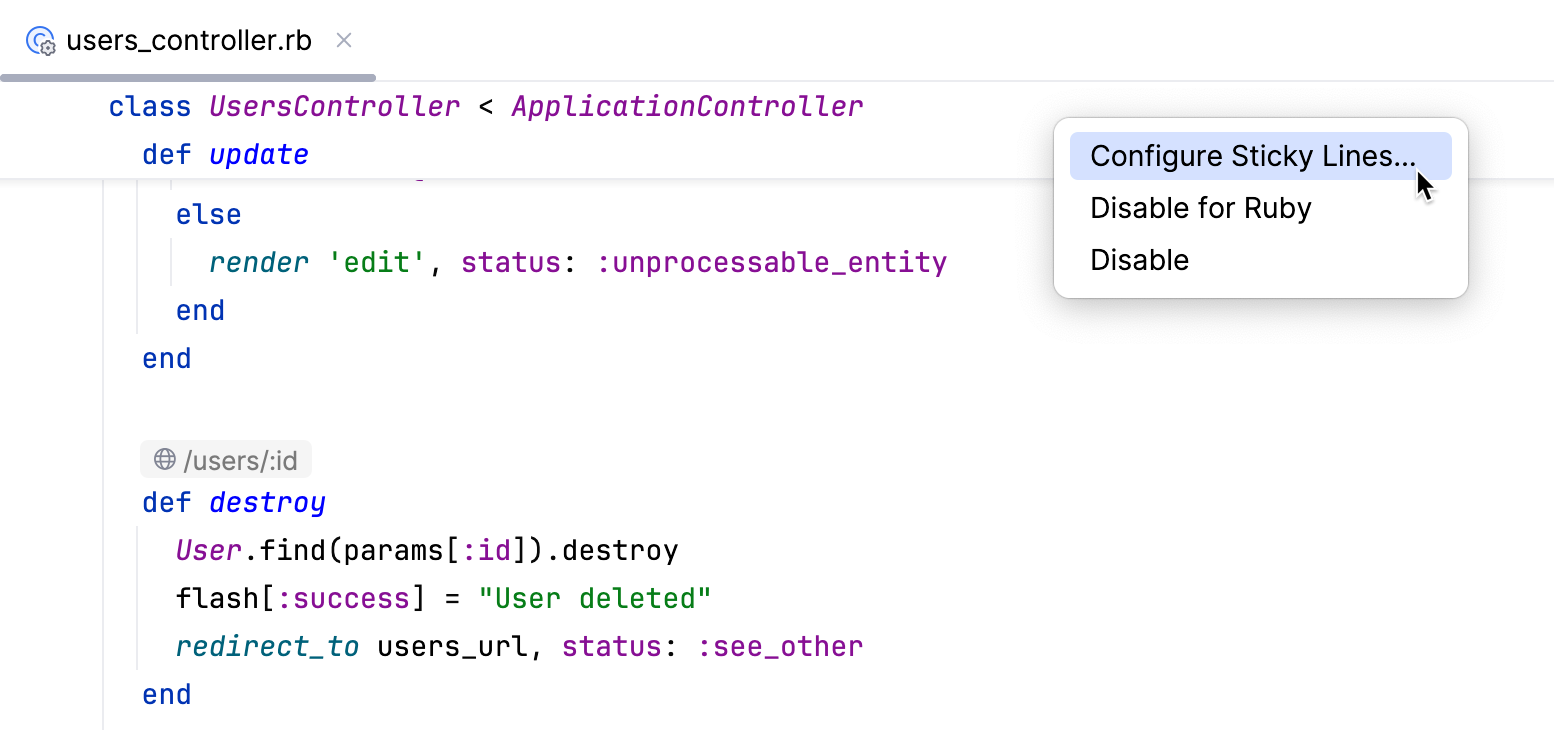Click the render keyword in else branch

tap(259, 263)
